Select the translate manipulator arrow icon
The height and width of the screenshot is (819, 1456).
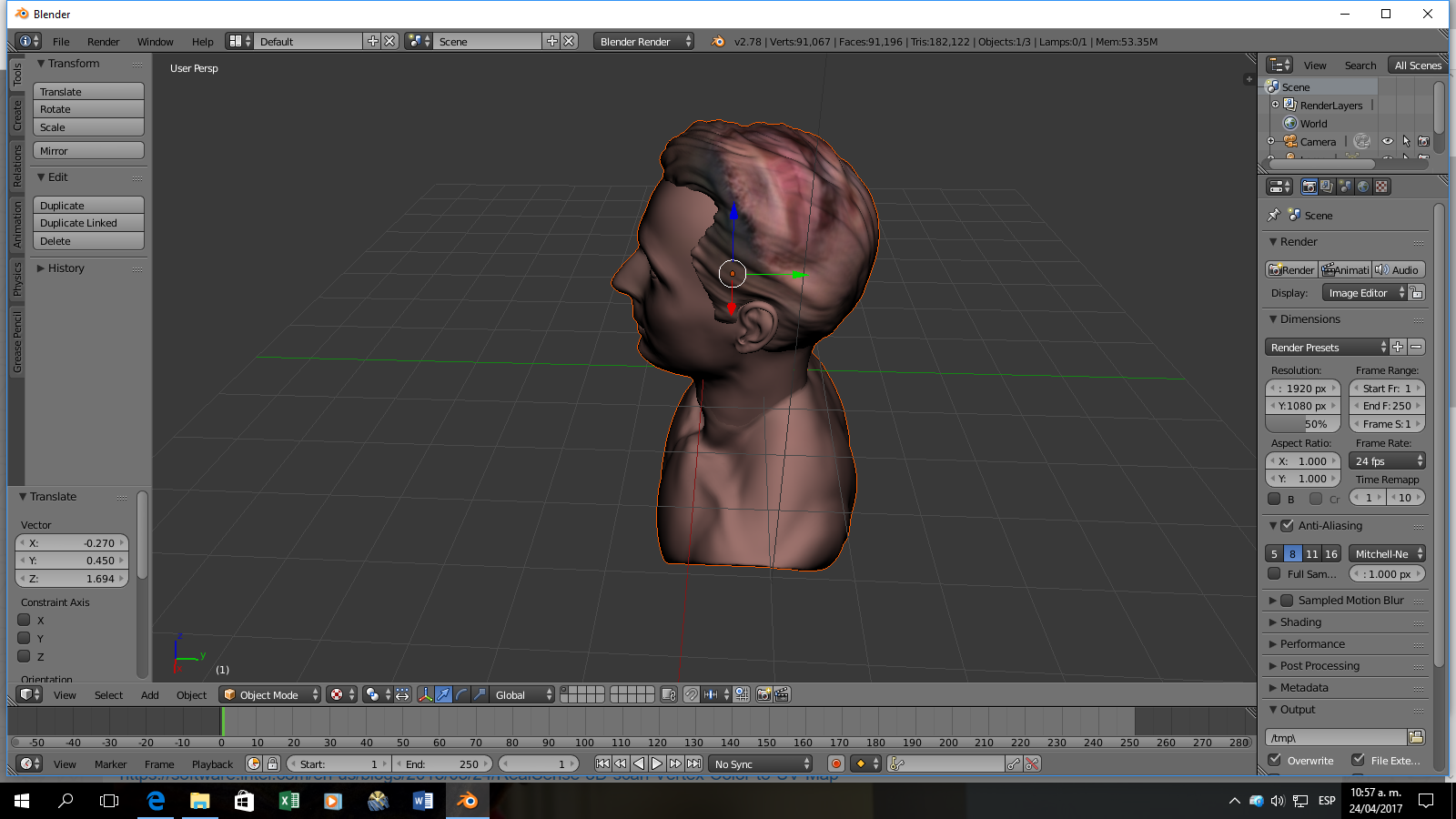pyautogui.click(x=443, y=694)
